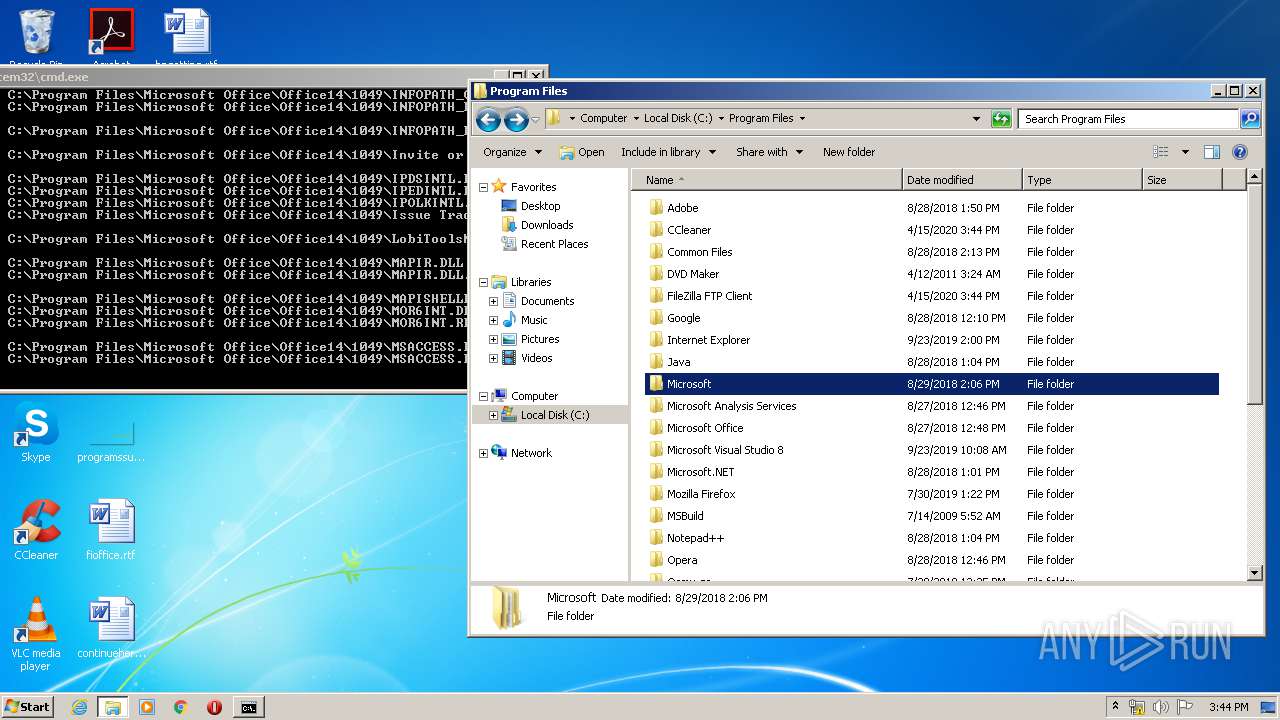Open the address bar history dropdown

coord(976,118)
